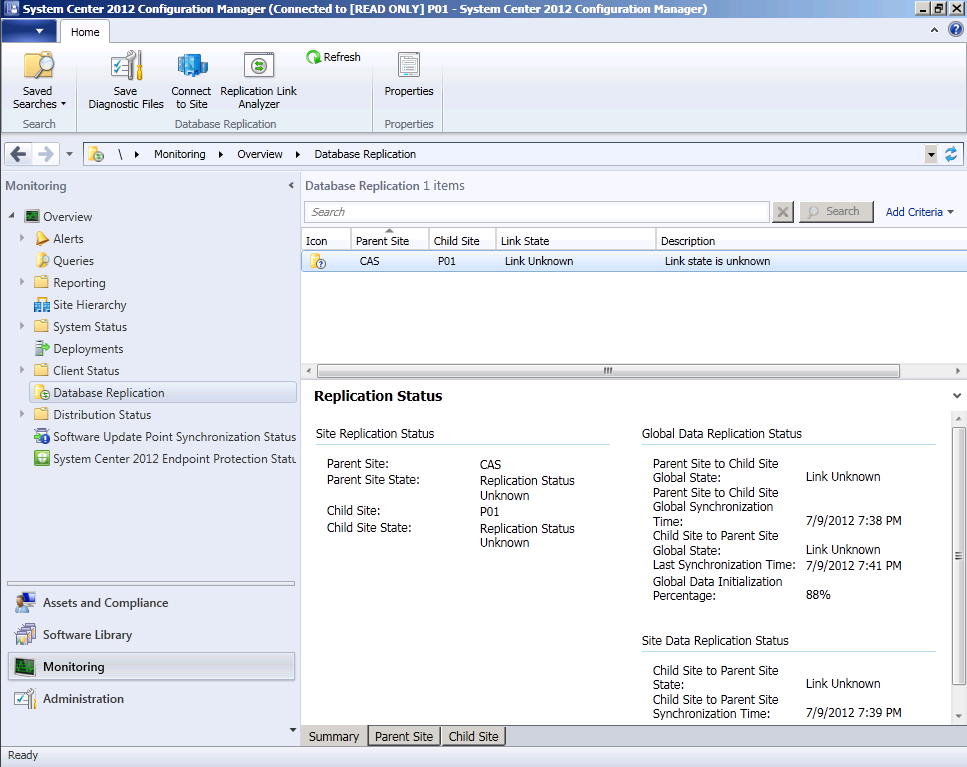Click the address bar root folder icon
The width and height of the screenshot is (967, 767).
96,154
